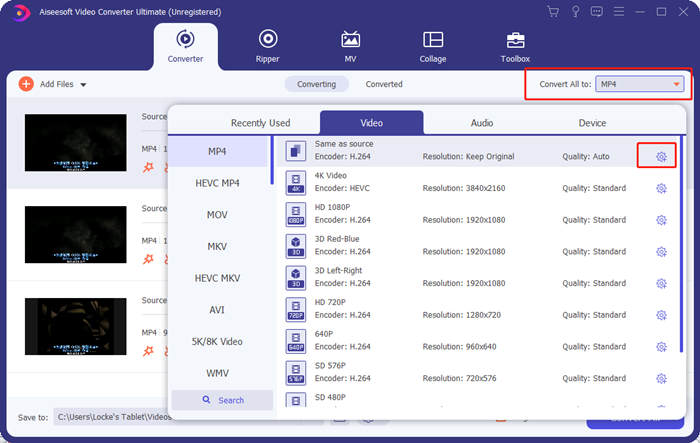Click the third video thumbnail
The height and width of the screenshot is (443, 700).
[75, 327]
